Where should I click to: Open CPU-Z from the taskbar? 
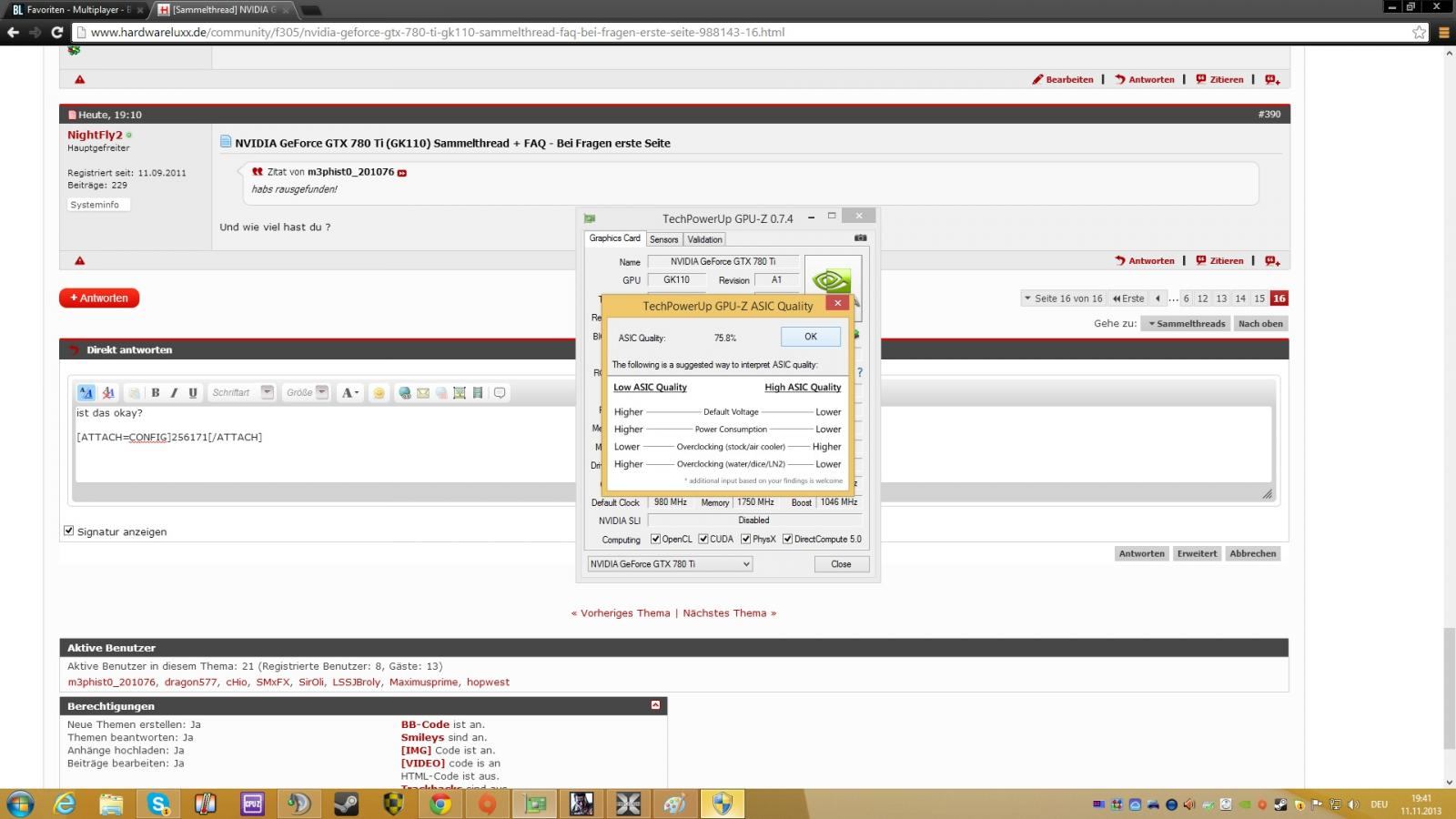(252, 804)
